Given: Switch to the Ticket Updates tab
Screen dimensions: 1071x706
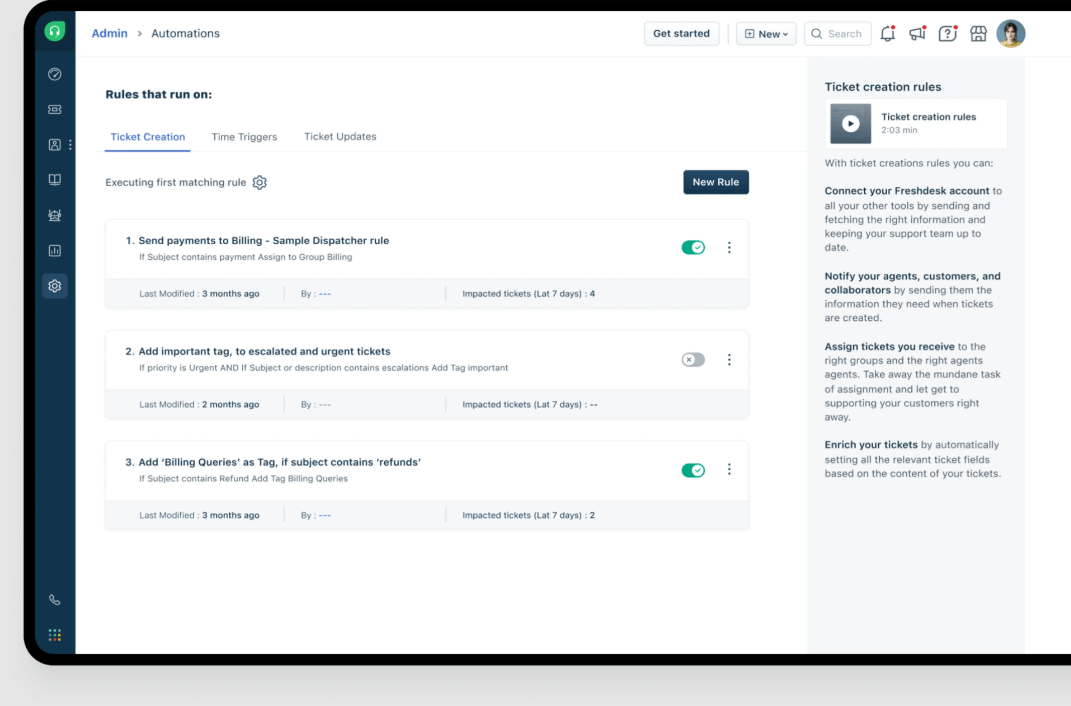Looking at the screenshot, I should 340,137.
